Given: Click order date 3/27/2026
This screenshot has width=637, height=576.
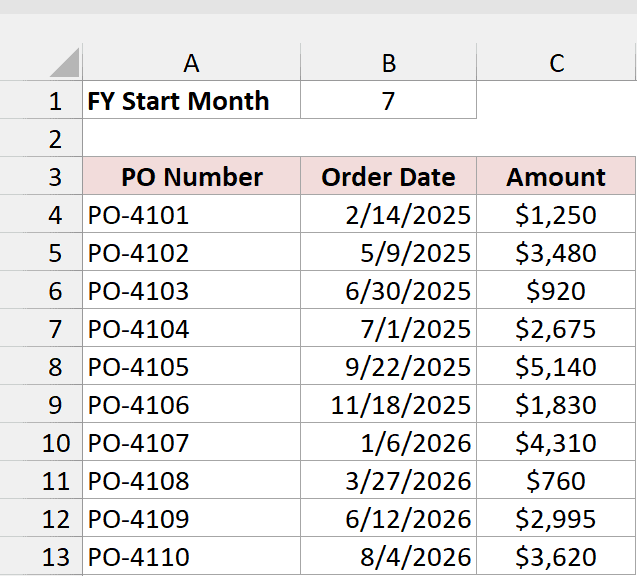Looking at the screenshot, I should [388, 480].
